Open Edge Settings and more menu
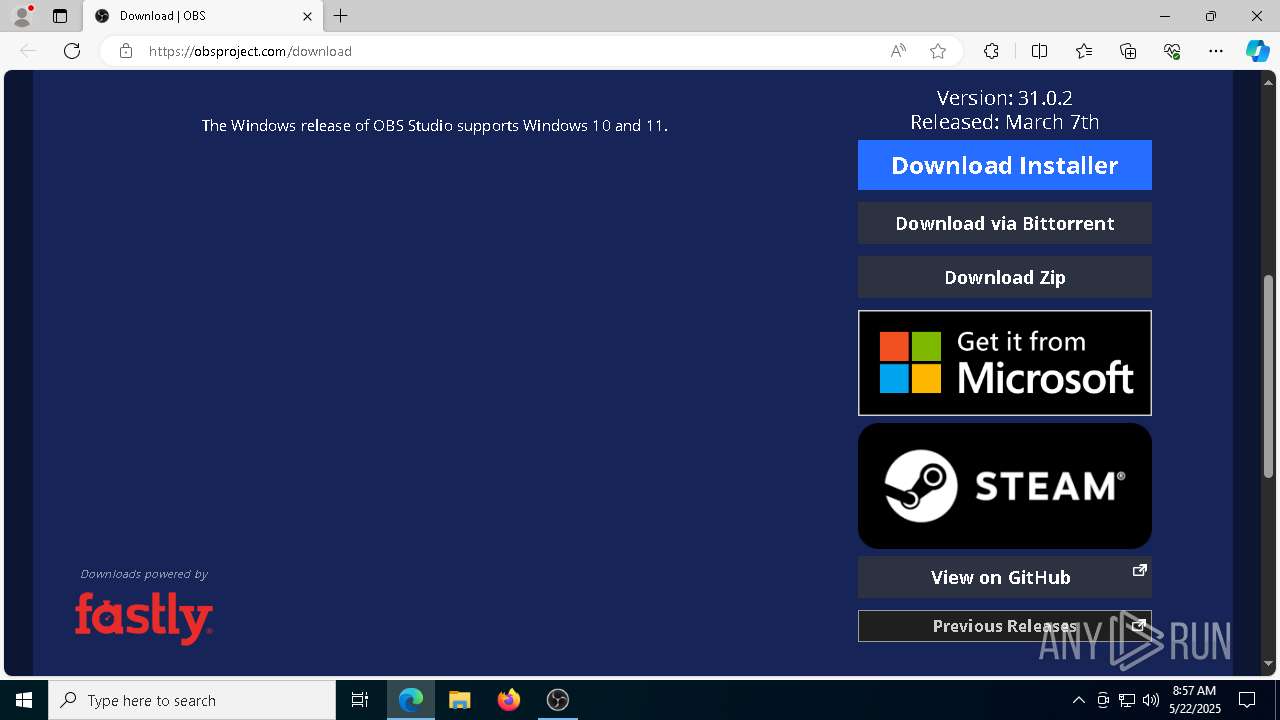This screenshot has width=1280, height=720. pyautogui.click(x=1216, y=51)
